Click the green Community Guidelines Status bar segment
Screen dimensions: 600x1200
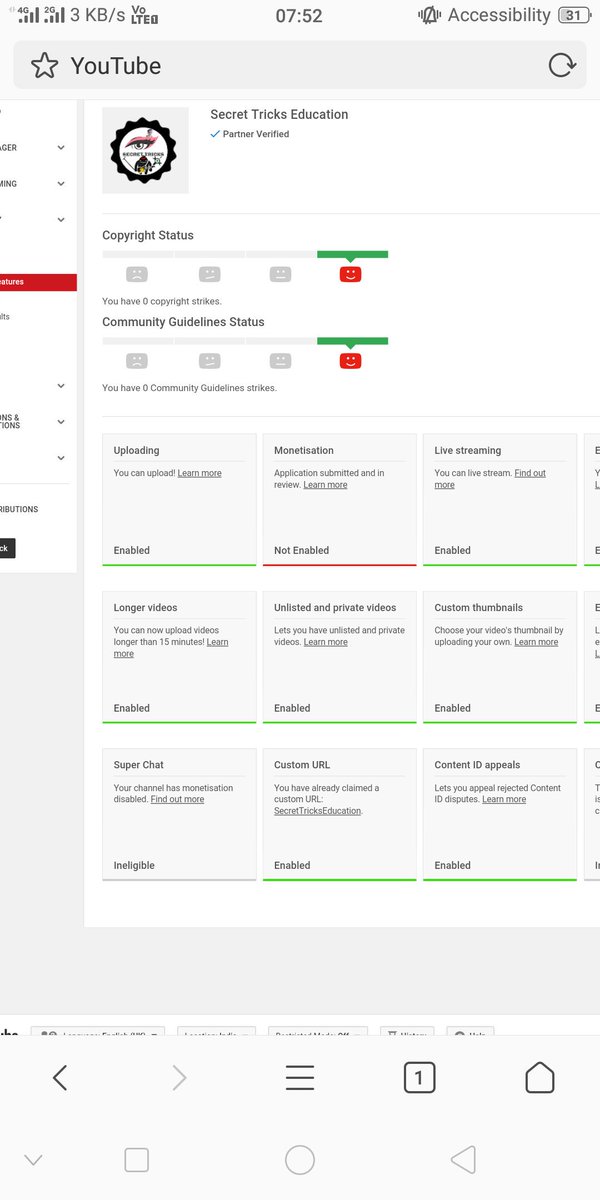click(x=352, y=341)
